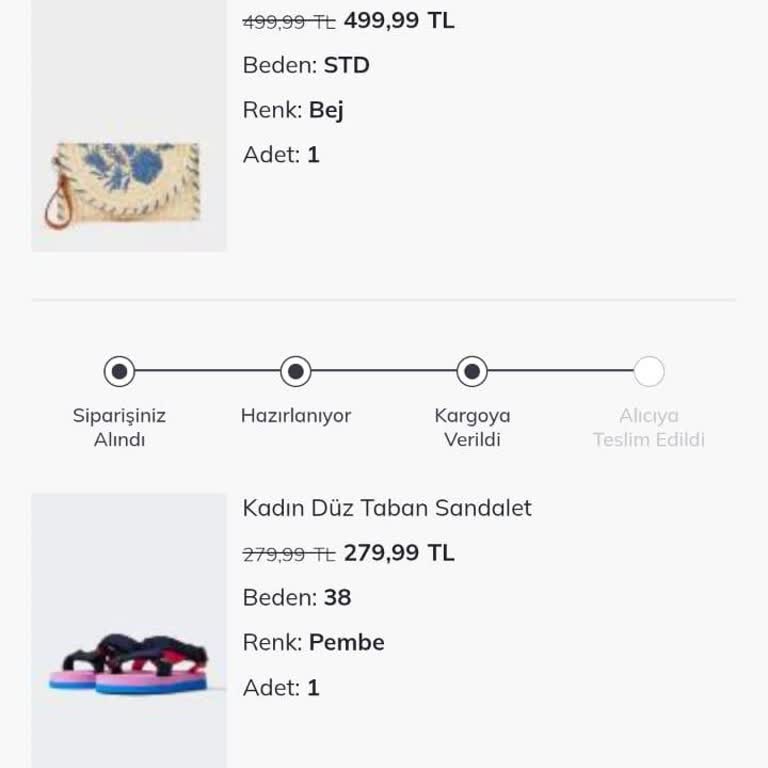The image size is (768, 768).
Task: Click the Siparişiniz Alındı status label
Action: 119,428
